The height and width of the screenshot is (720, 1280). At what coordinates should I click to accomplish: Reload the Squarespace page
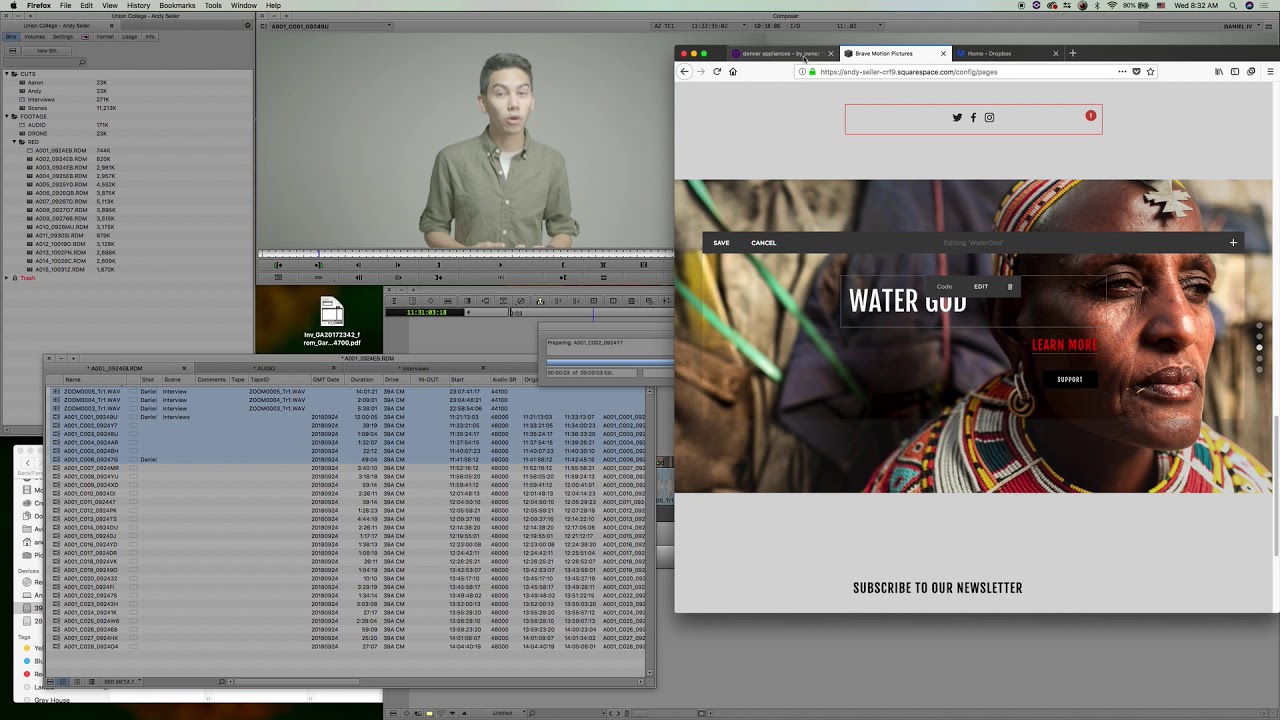pos(716,71)
